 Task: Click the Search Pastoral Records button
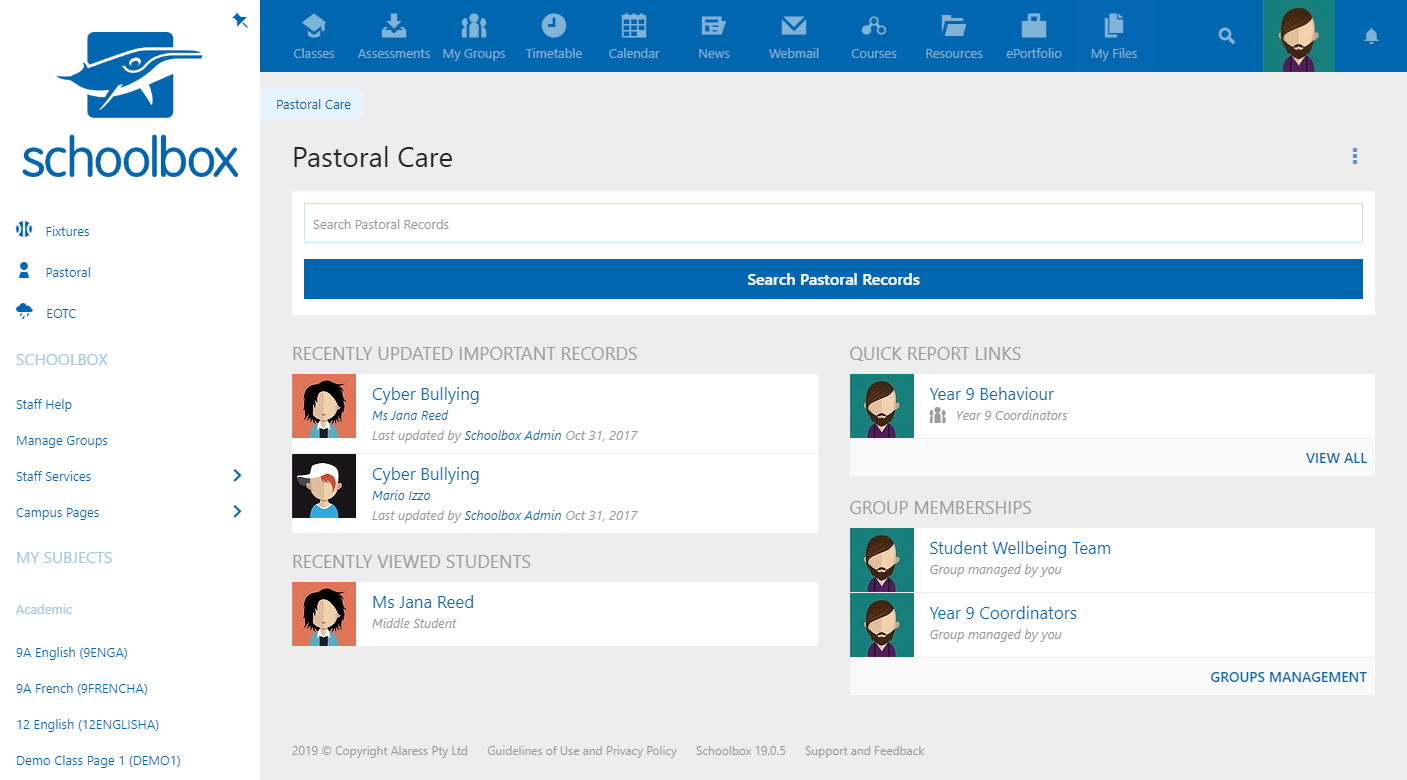(833, 279)
